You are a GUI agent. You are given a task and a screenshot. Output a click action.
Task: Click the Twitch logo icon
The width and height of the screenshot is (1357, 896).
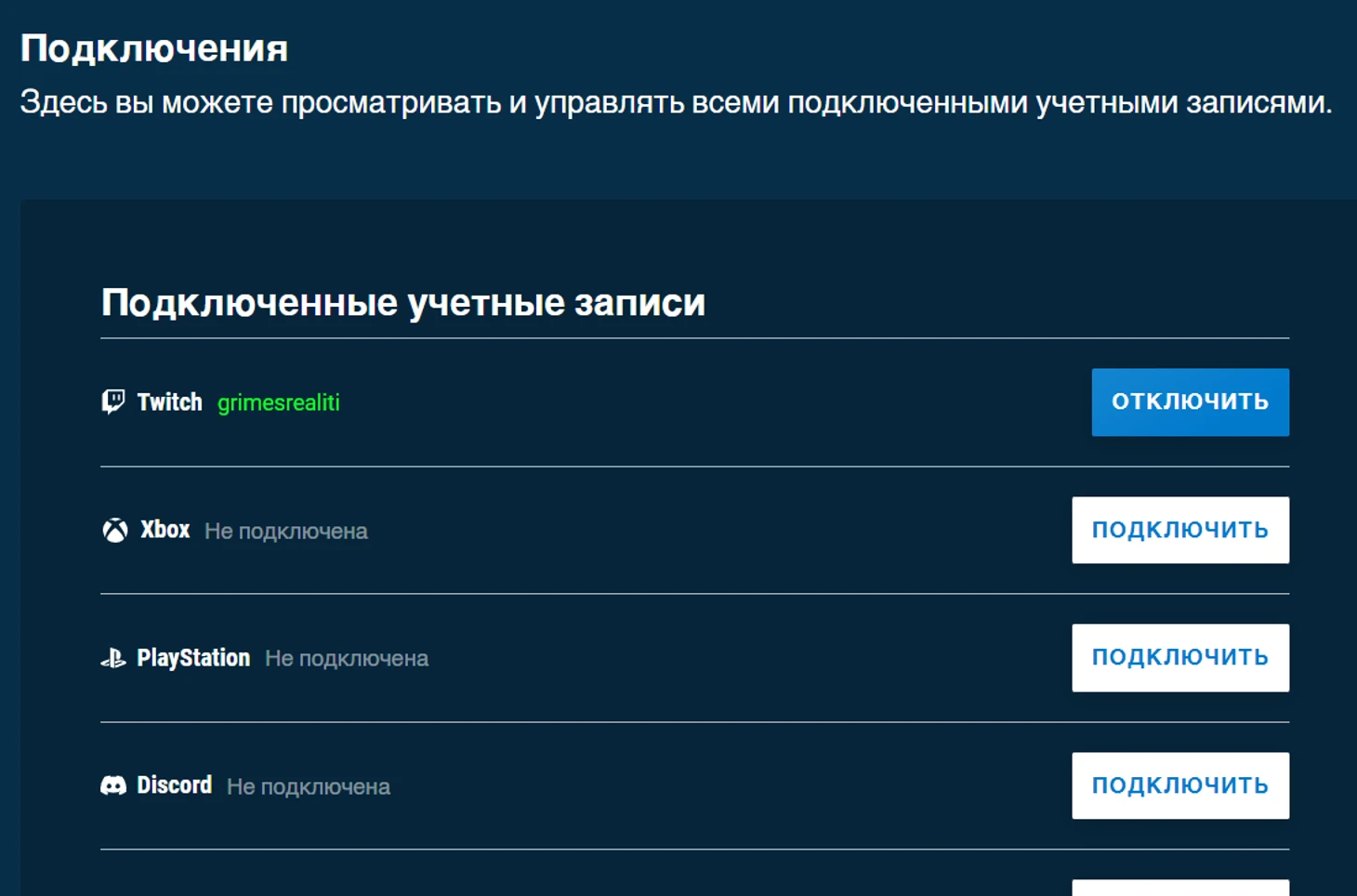(x=112, y=402)
